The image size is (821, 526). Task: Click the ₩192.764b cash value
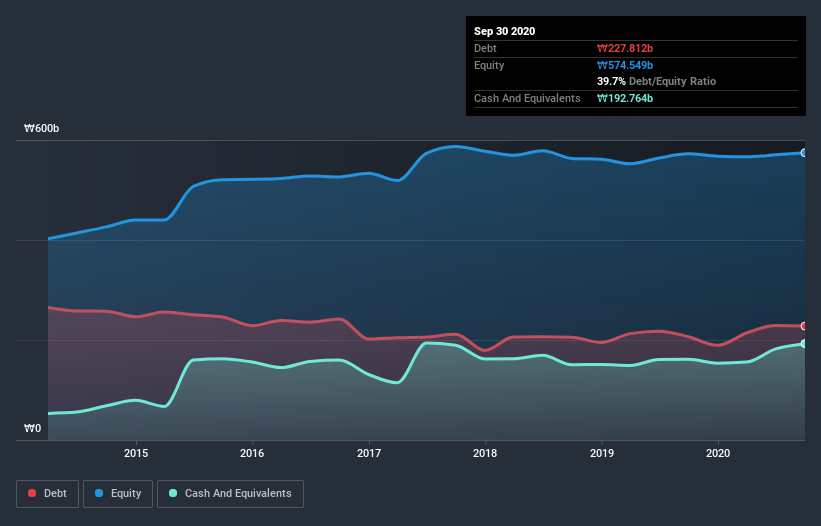point(625,98)
